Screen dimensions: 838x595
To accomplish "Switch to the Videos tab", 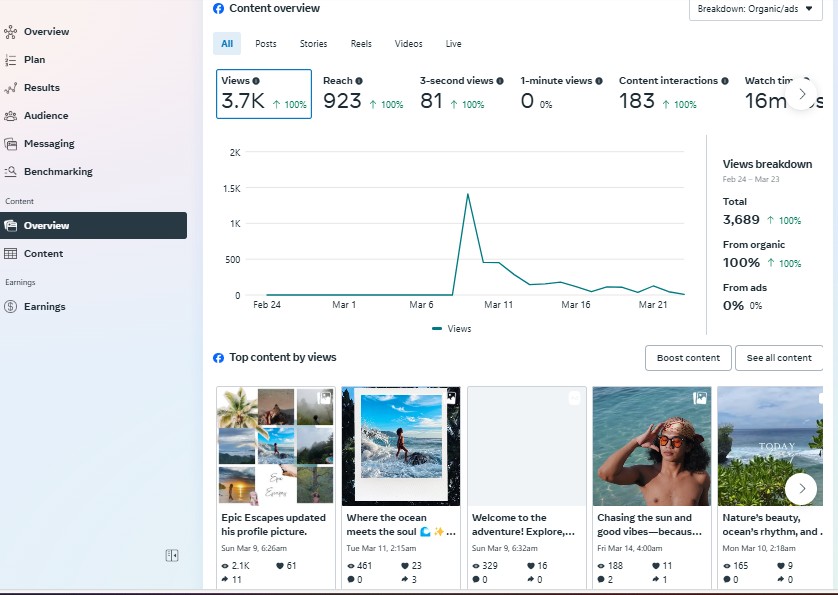I will 408,44.
